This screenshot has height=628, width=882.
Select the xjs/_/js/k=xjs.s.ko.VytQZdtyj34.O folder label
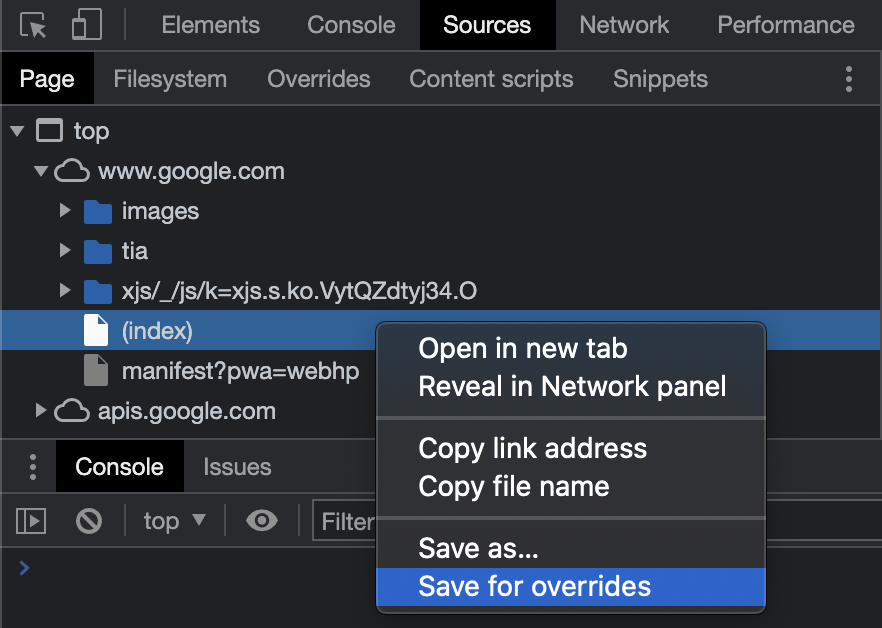point(299,291)
